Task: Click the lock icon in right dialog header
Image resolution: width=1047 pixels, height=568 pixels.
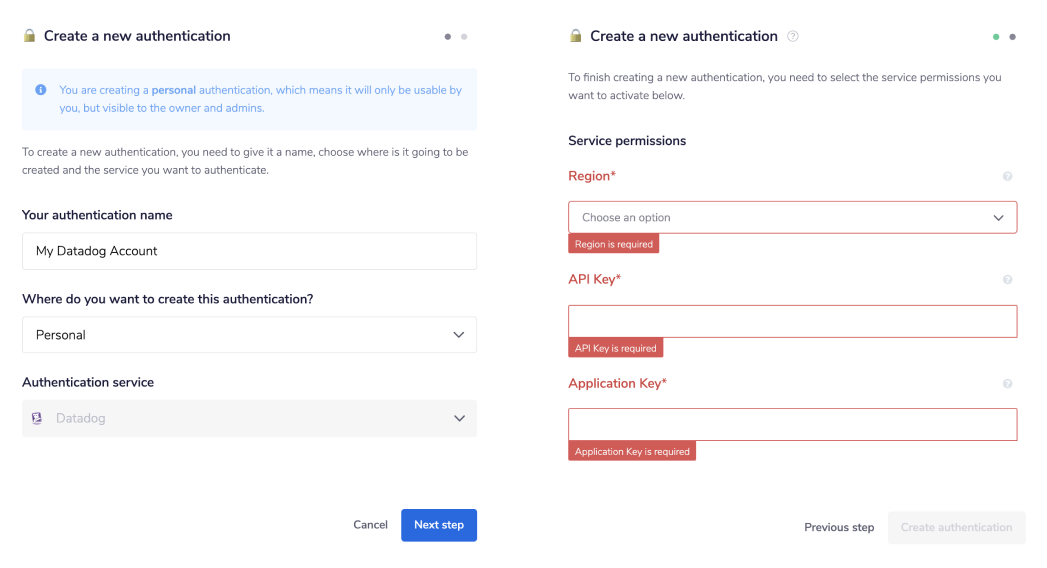Action: pyautogui.click(x=575, y=36)
